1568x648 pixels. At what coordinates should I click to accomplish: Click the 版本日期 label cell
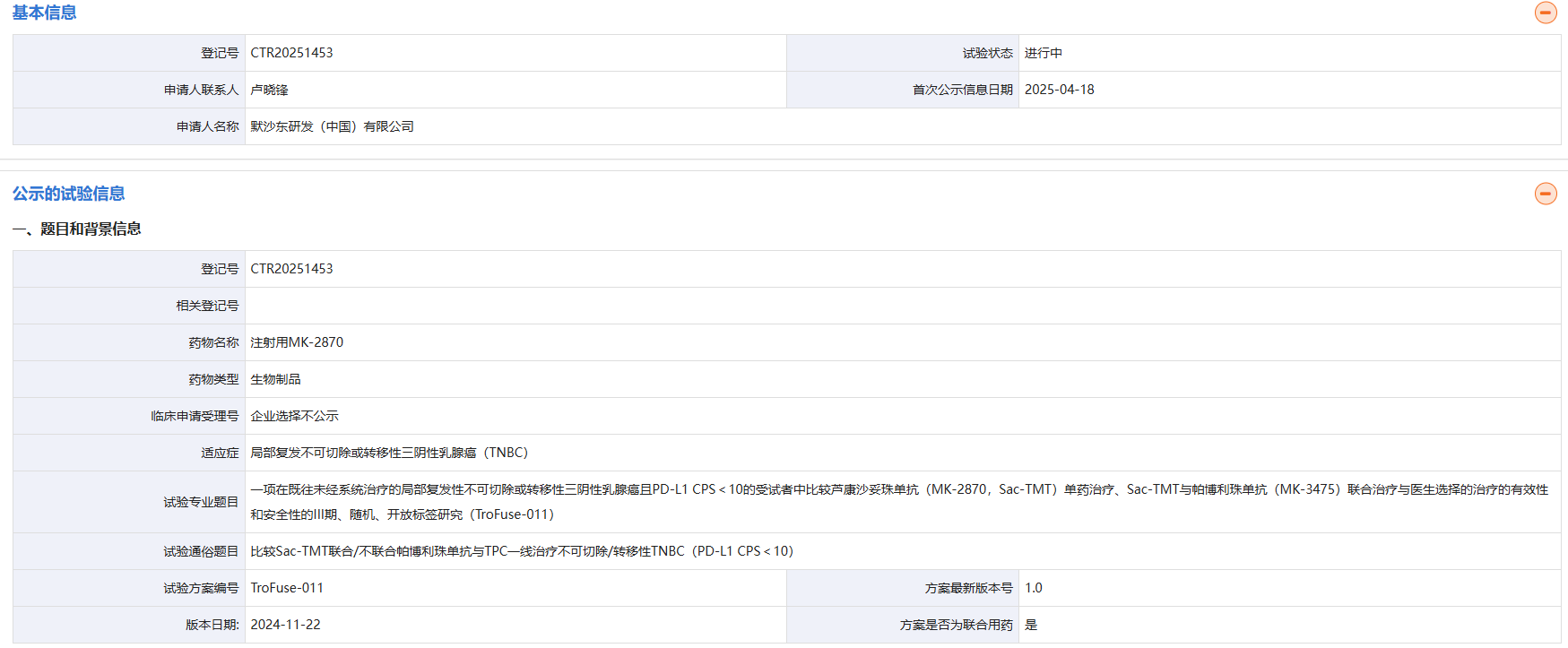(129, 625)
